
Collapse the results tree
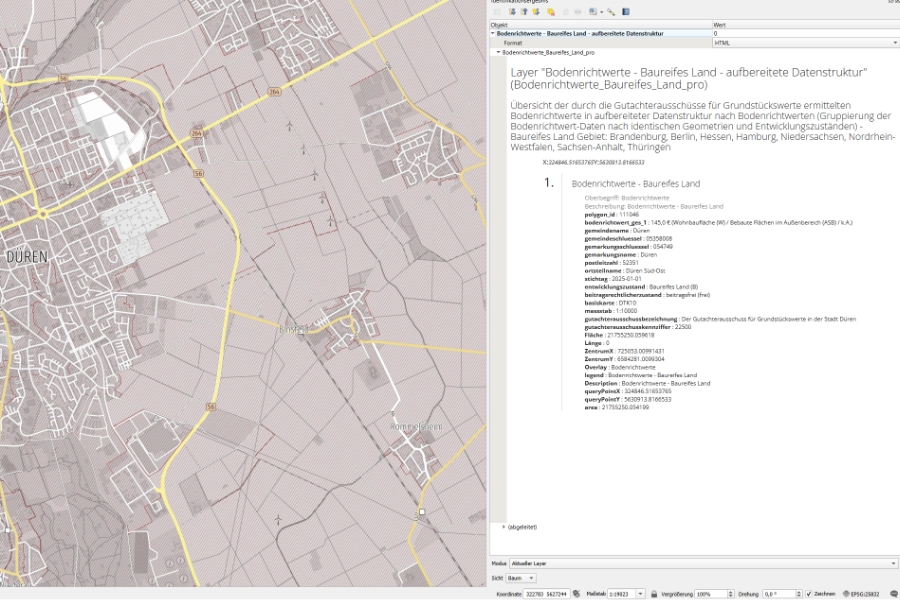(x=525, y=13)
